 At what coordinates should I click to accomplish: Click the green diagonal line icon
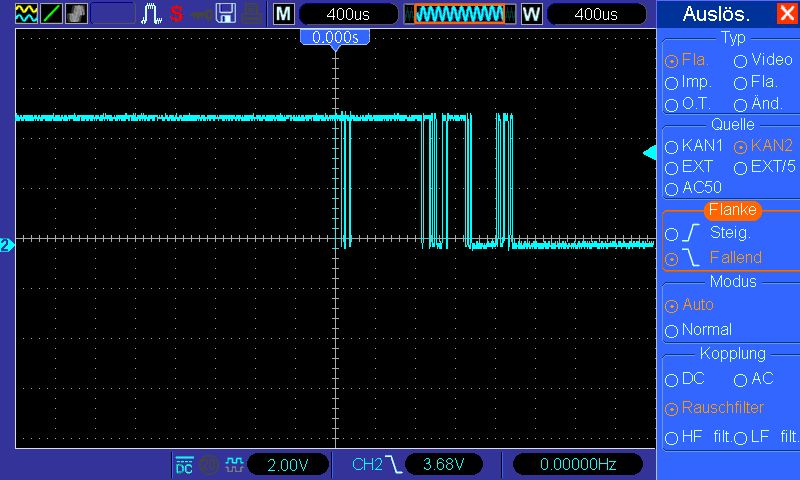point(51,13)
